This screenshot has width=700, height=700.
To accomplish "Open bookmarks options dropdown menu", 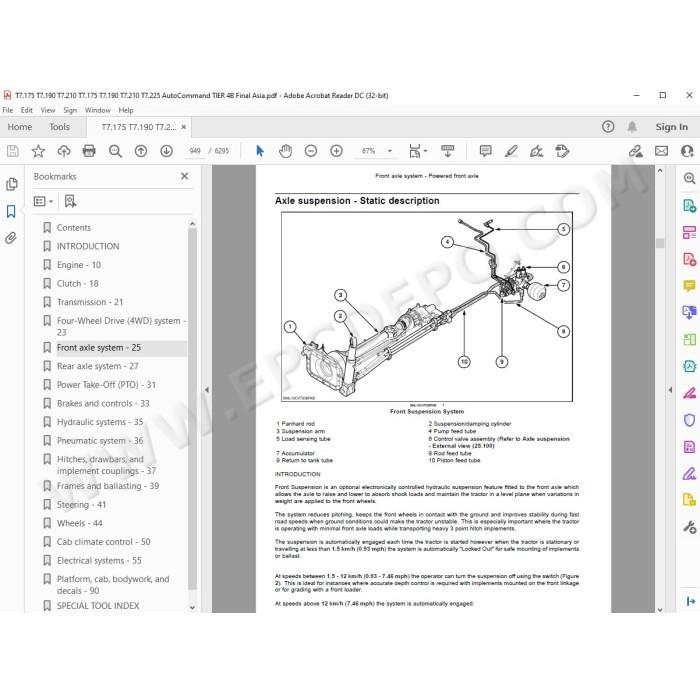I will (43, 201).
